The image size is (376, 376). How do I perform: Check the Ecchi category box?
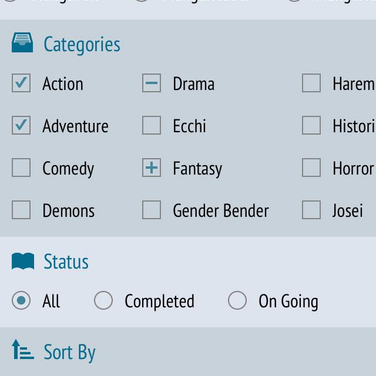click(x=151, y=125)
